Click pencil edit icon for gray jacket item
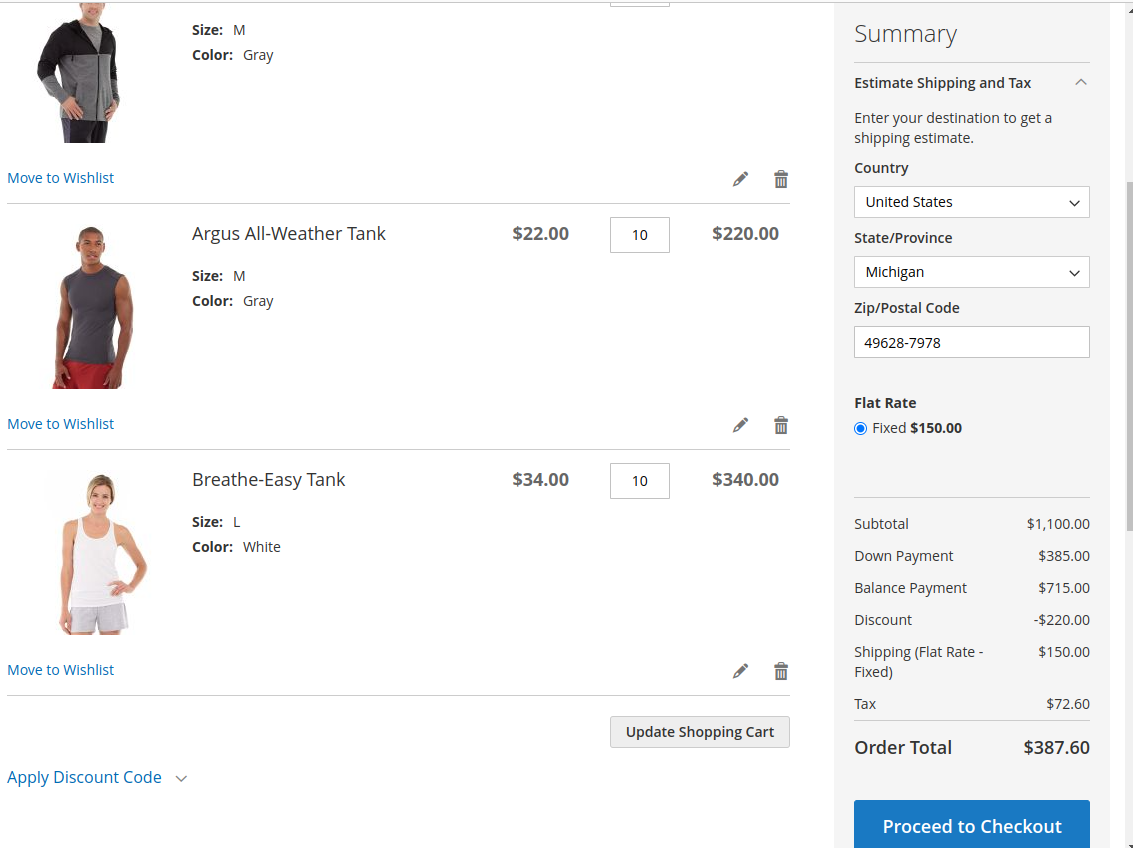1133x848 pixels. [x=740, y=179]
